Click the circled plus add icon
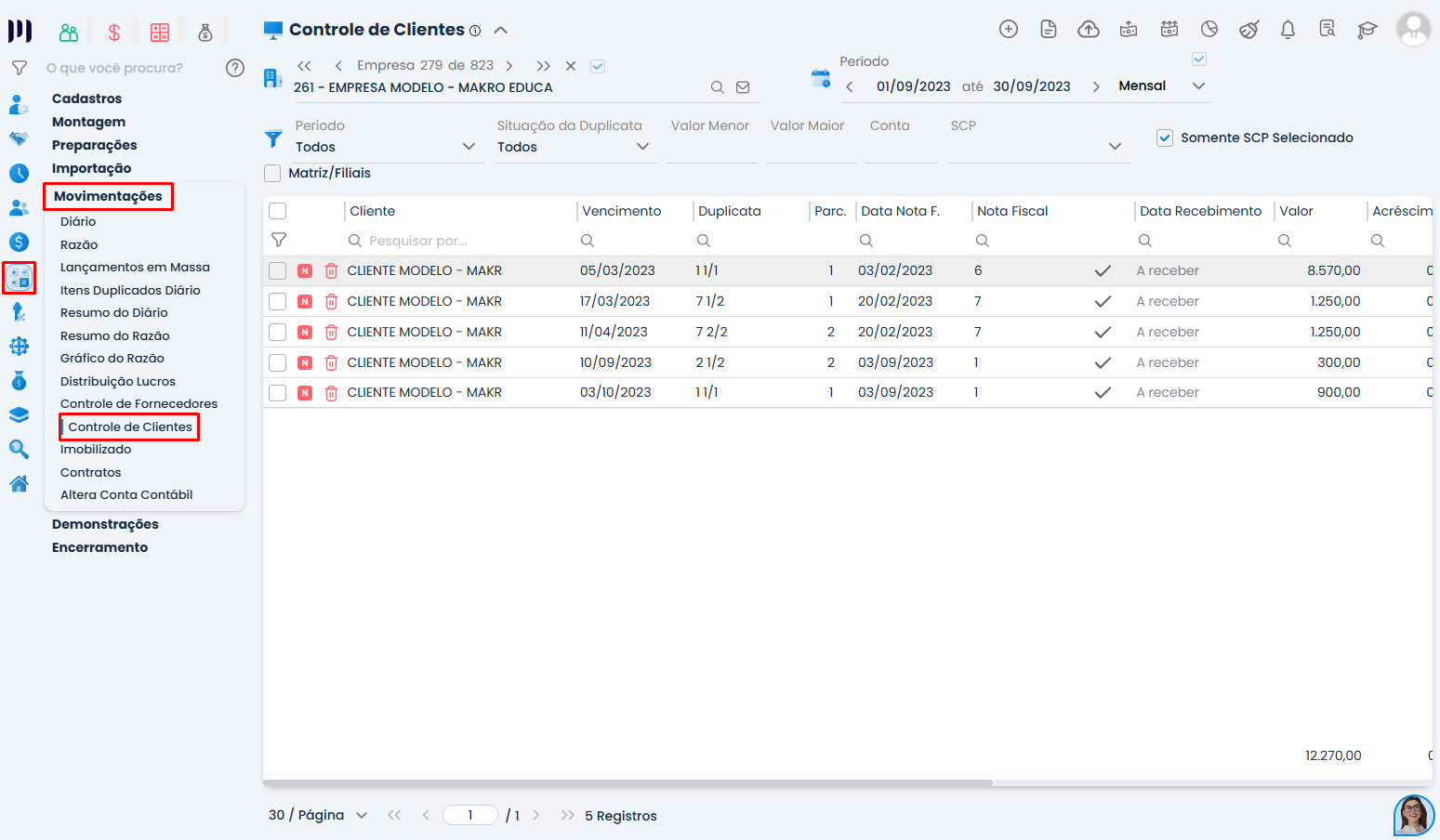Screen dimensions: 1440x840 (1009, 30)
